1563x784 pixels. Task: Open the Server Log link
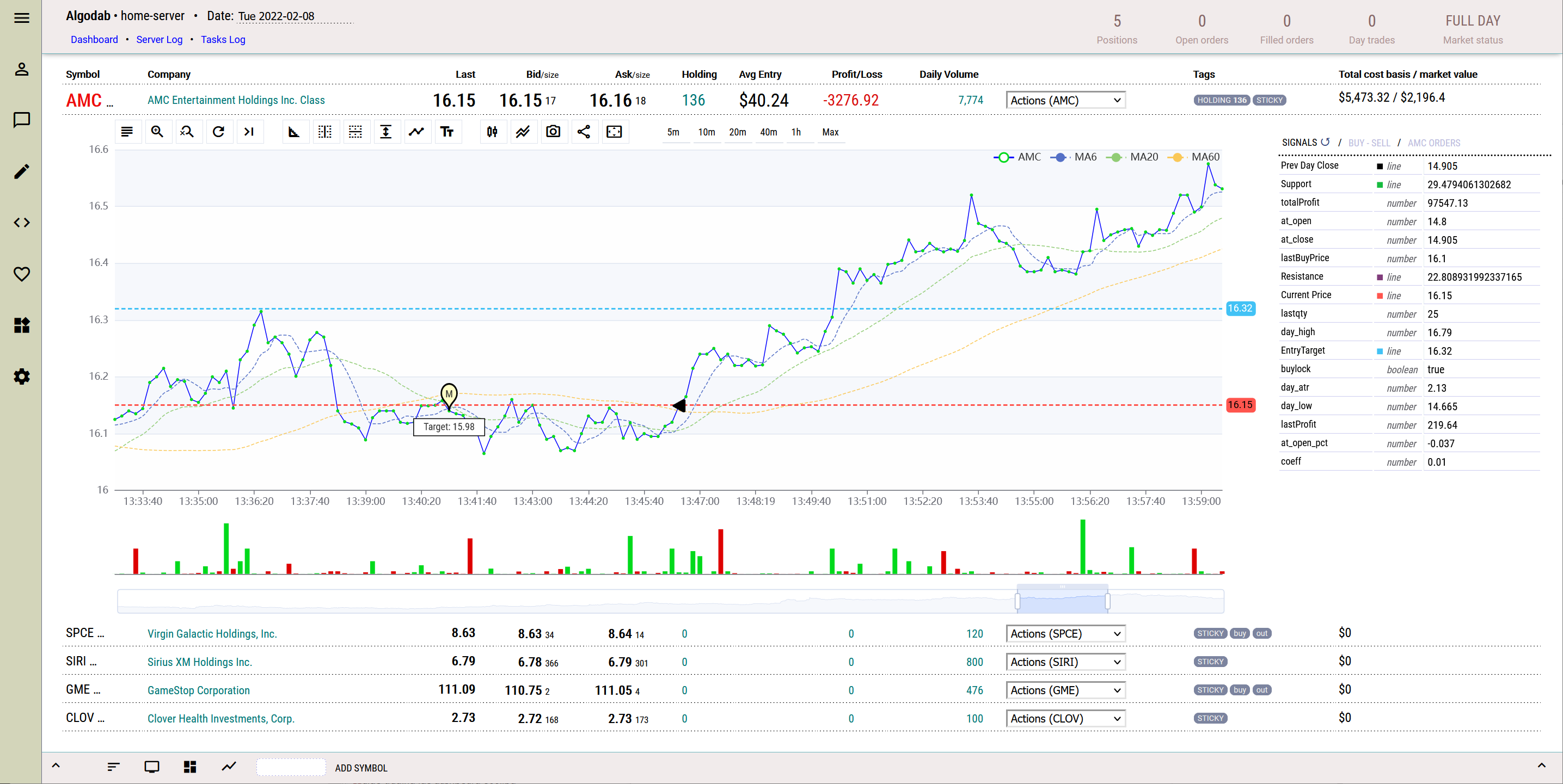tap(159, 39)
